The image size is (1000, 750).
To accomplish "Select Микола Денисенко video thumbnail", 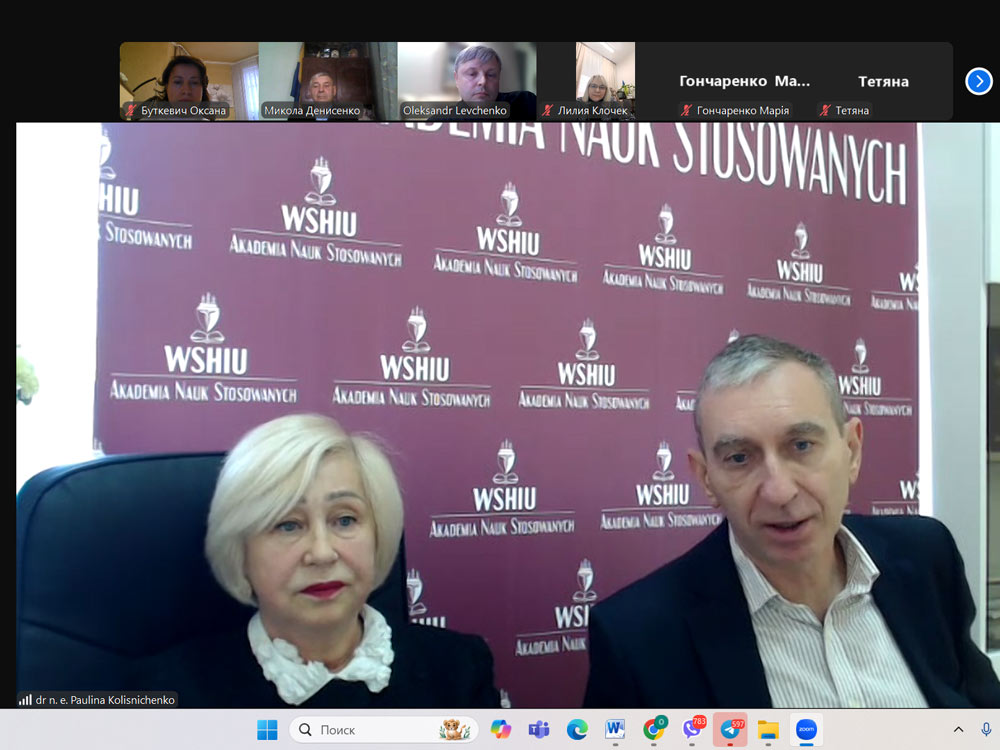I will pyautogui.click(x=328, y=80).
